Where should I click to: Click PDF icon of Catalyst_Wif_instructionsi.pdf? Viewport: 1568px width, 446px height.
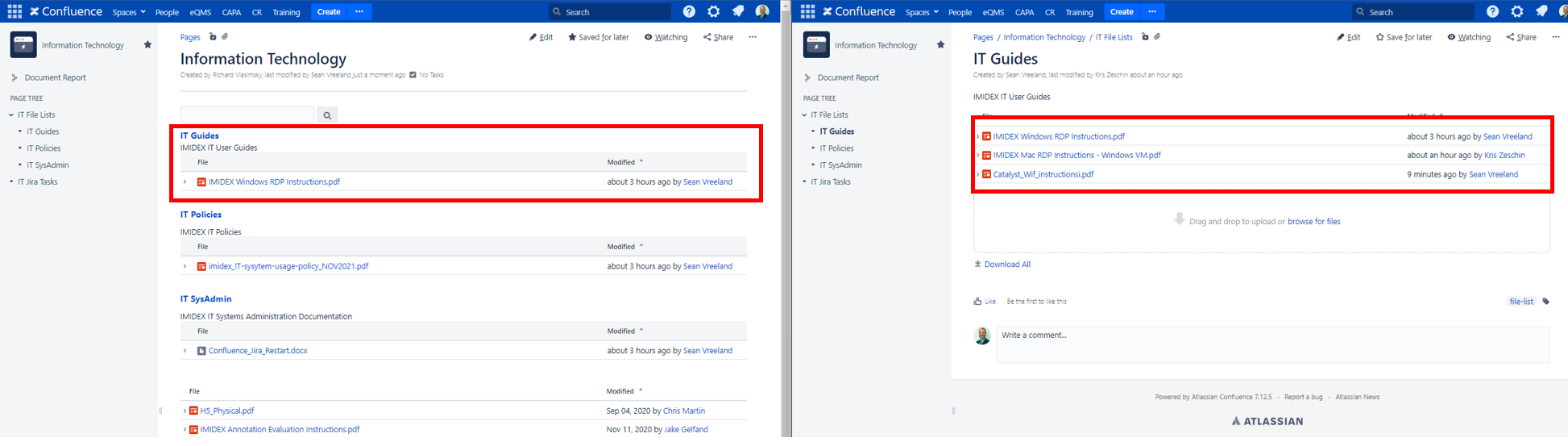point(986,174)
